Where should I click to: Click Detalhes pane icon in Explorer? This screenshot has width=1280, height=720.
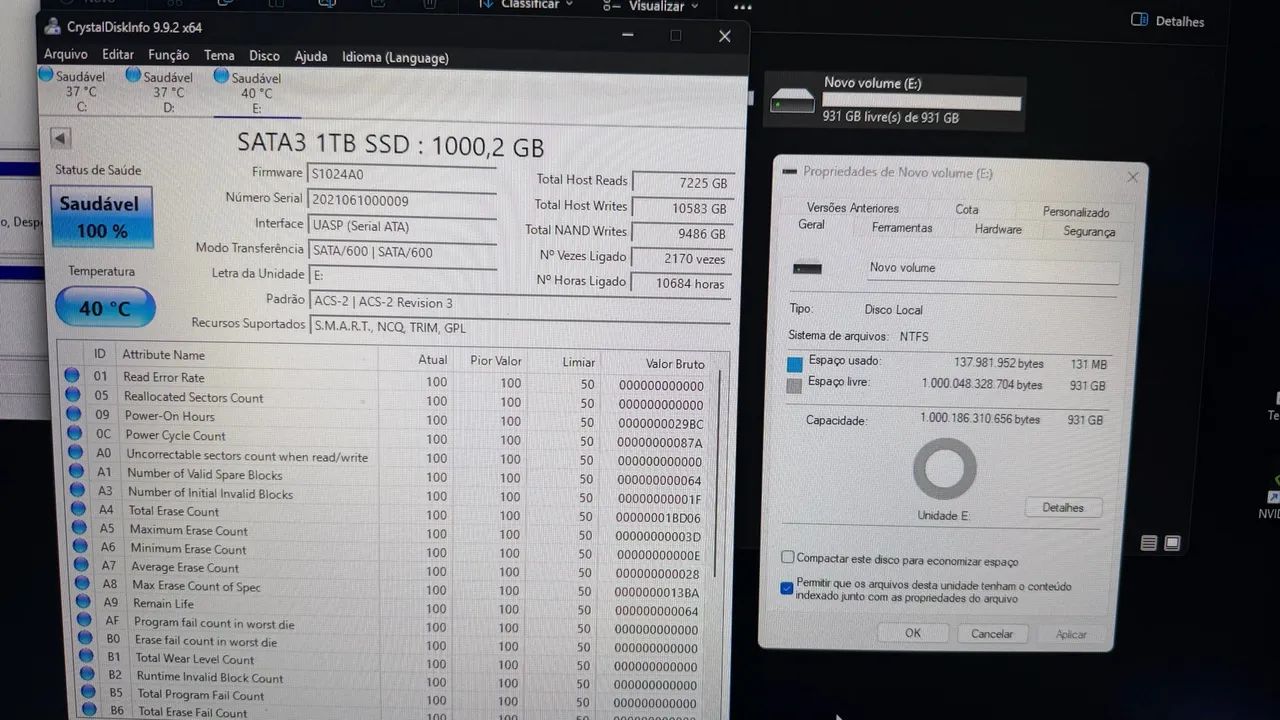tap(1139, 20)
